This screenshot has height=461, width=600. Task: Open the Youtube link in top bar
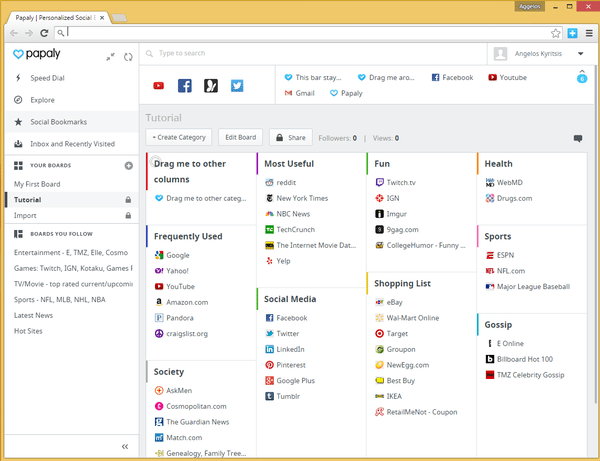pos(507,78)
